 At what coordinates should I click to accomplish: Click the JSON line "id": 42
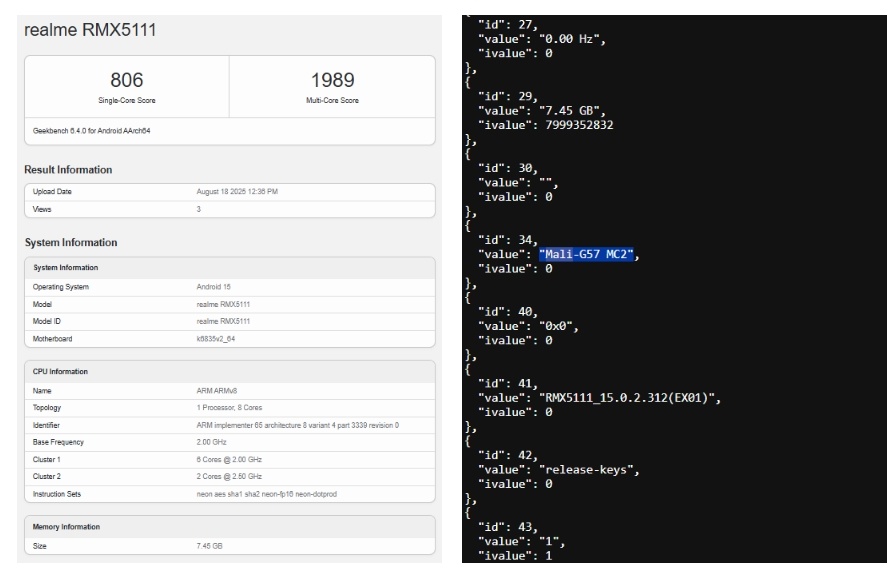[507, 455]
